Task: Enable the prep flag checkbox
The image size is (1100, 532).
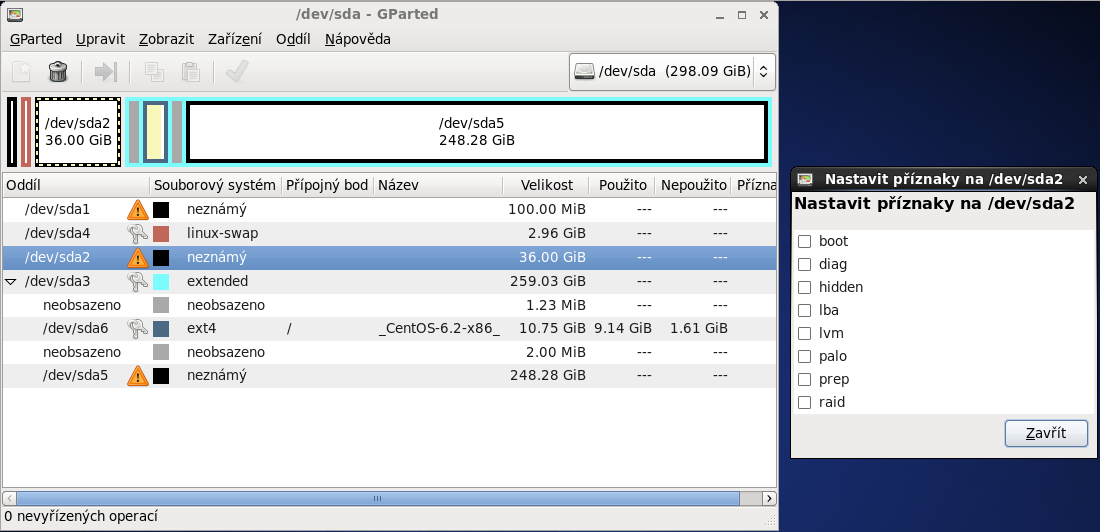Action: [805, 380]
